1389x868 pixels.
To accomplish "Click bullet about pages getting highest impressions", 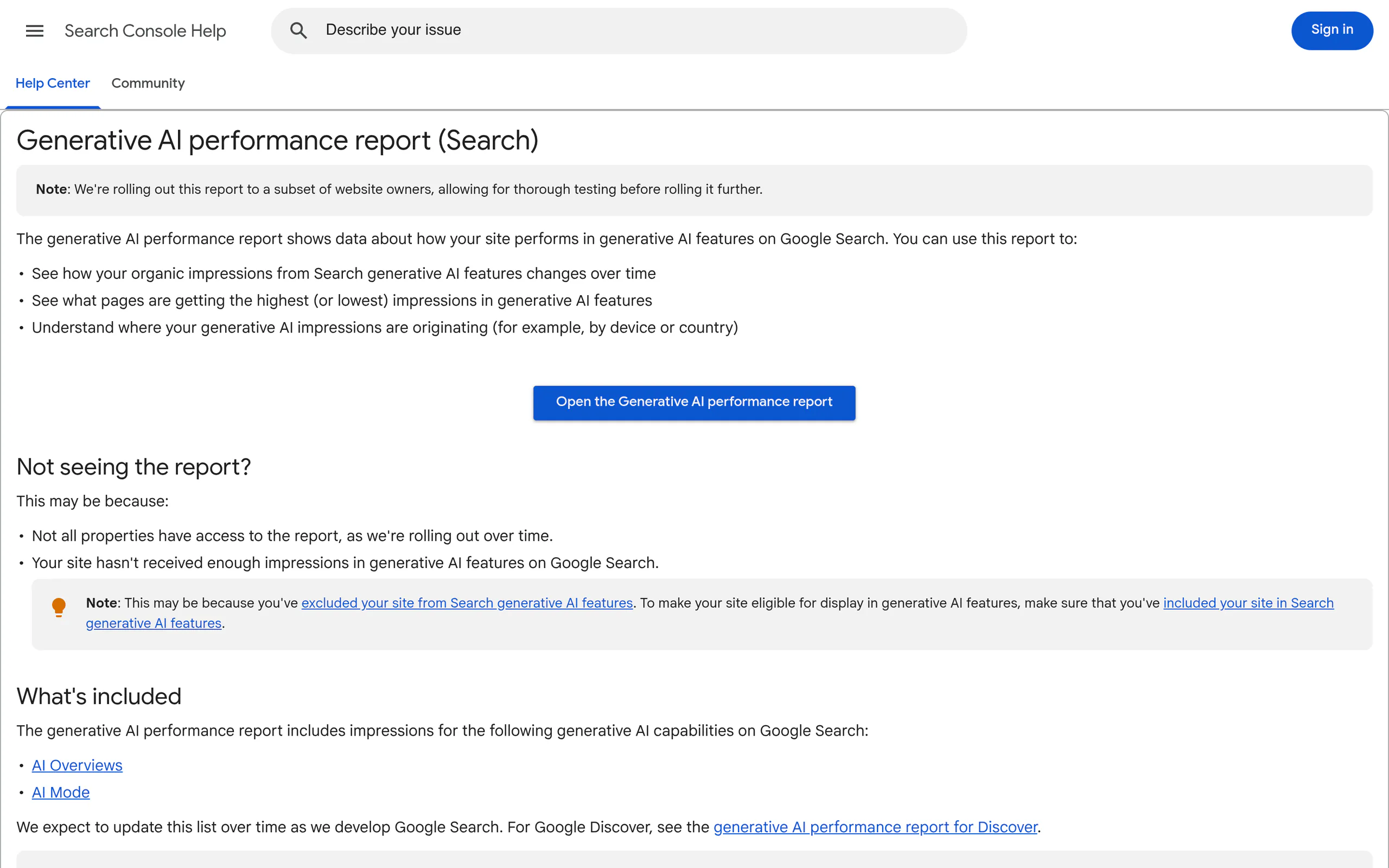I will point(341,300).
